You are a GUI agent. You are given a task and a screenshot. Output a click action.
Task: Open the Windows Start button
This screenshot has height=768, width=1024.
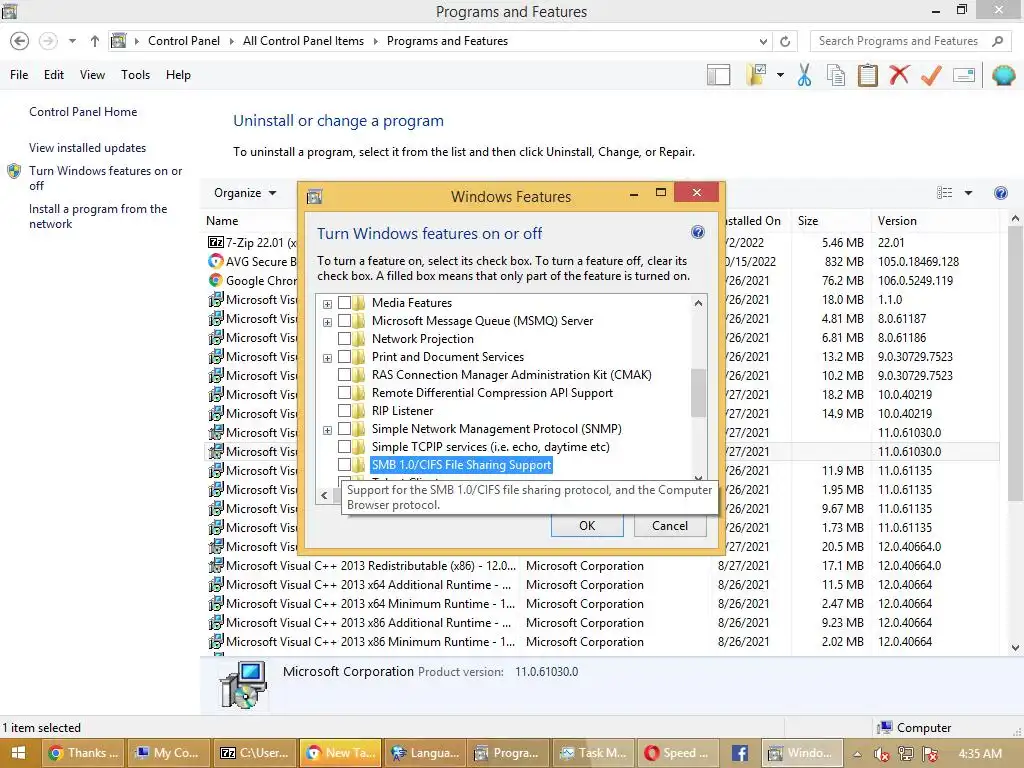[x=18, y=753]
